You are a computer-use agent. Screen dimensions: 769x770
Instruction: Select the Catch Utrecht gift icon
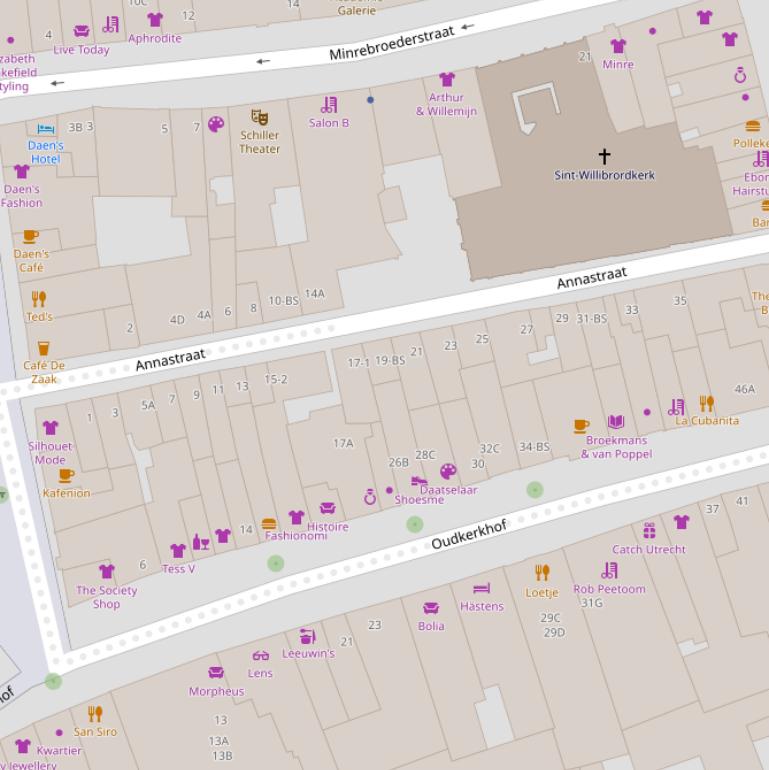pyautogui.click(x=649, y=531)
